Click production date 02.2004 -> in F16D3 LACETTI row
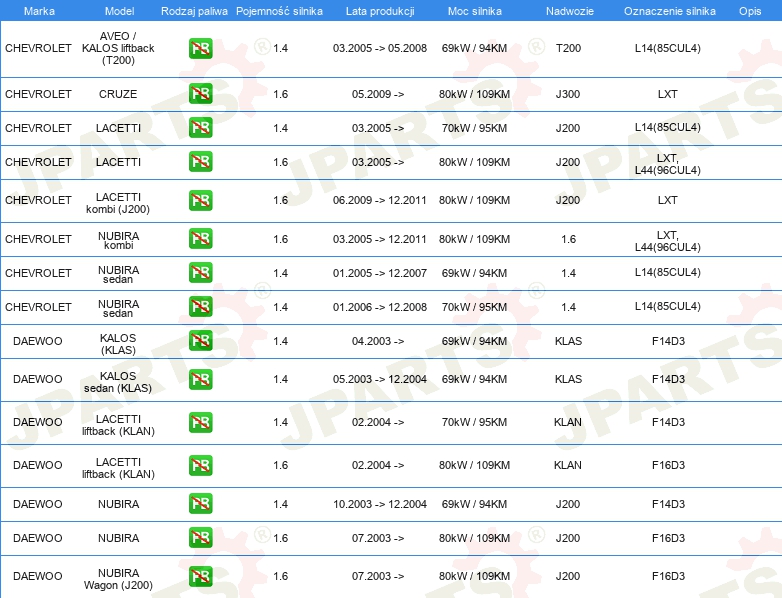This screenshot has width=782, height=598. coord(378,465)
